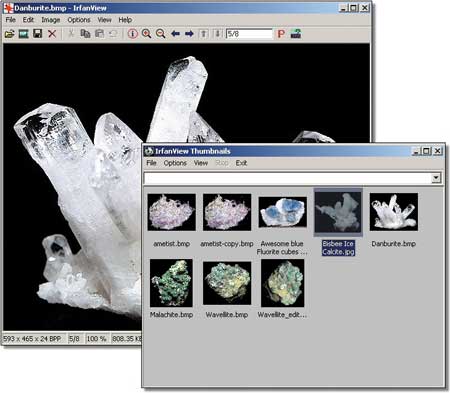
Task: Close the Danburite.bmp IrfanView window
Action: click(365, 8)
